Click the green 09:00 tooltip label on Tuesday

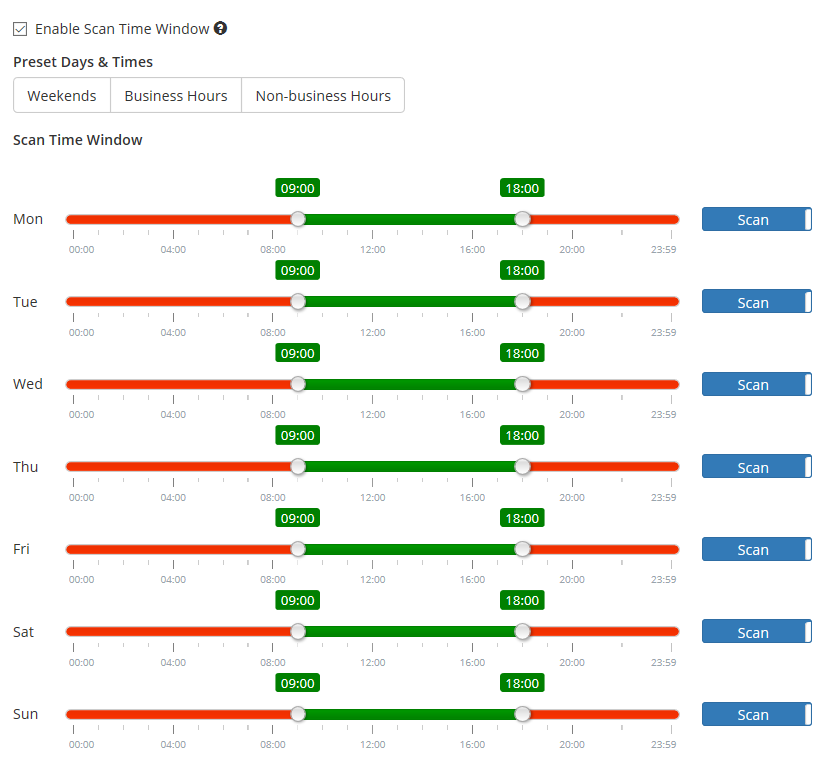[298, 271]
